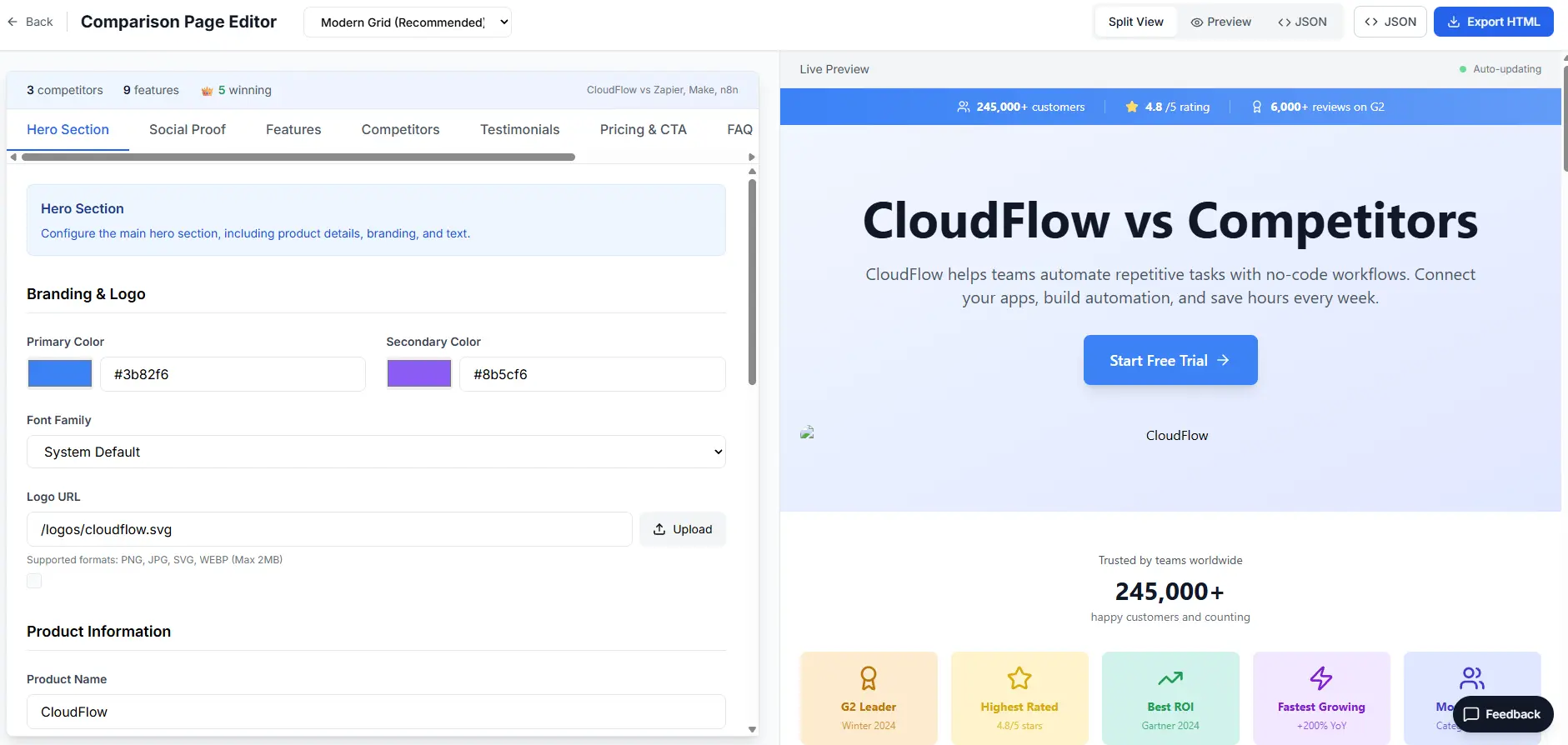Click the 'Branding & Logo' section heading
Screen dimensions: 1568x745
click(86, 294)
